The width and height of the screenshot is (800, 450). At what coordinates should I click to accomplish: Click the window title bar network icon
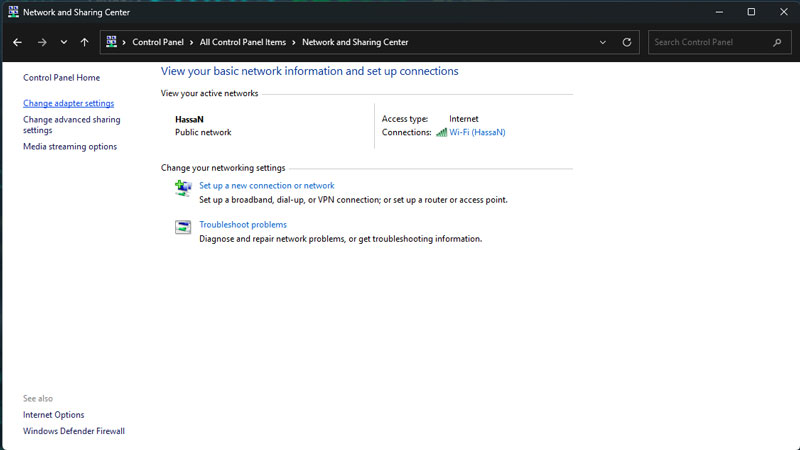tap(13, 12)
